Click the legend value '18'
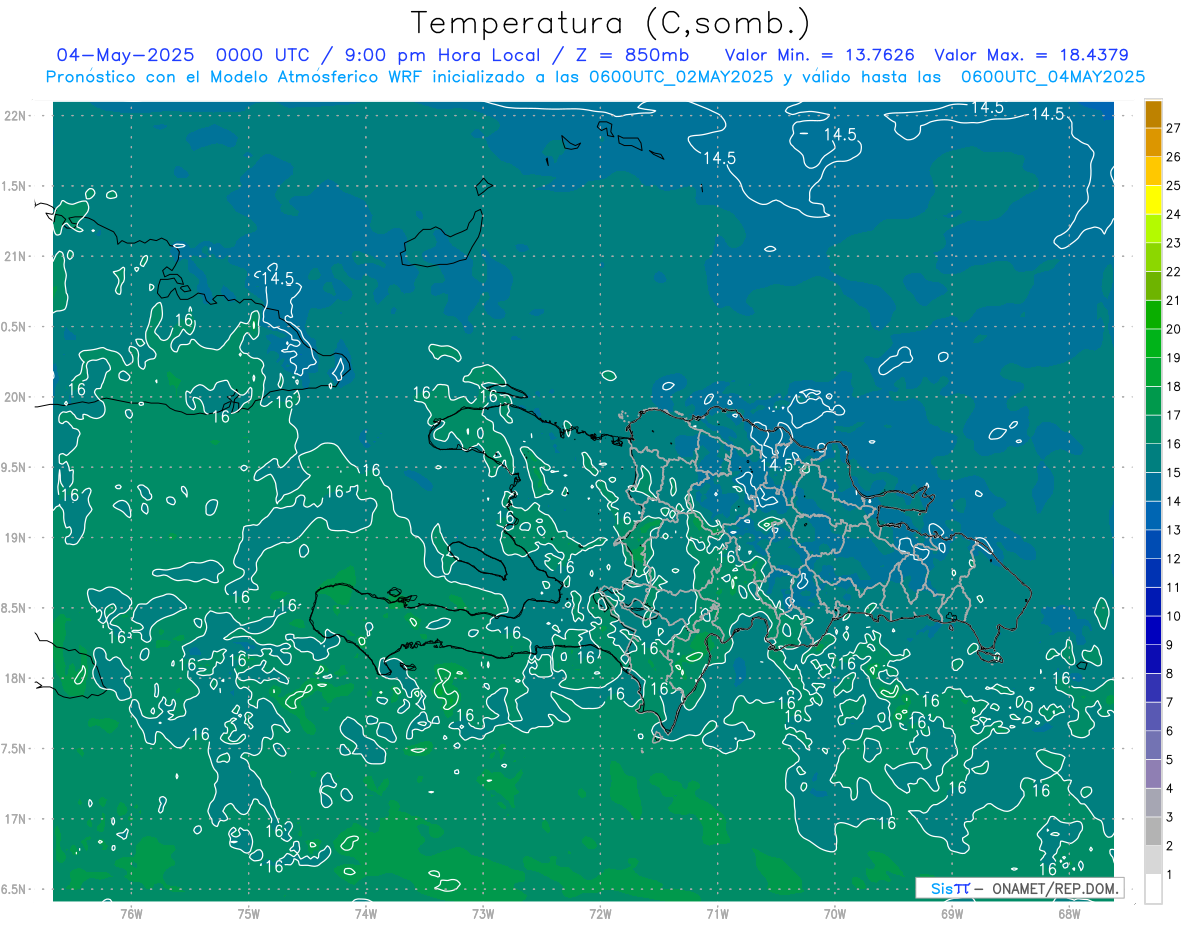This screenshot has width=1200, height=927. [x=1174, y=386]
